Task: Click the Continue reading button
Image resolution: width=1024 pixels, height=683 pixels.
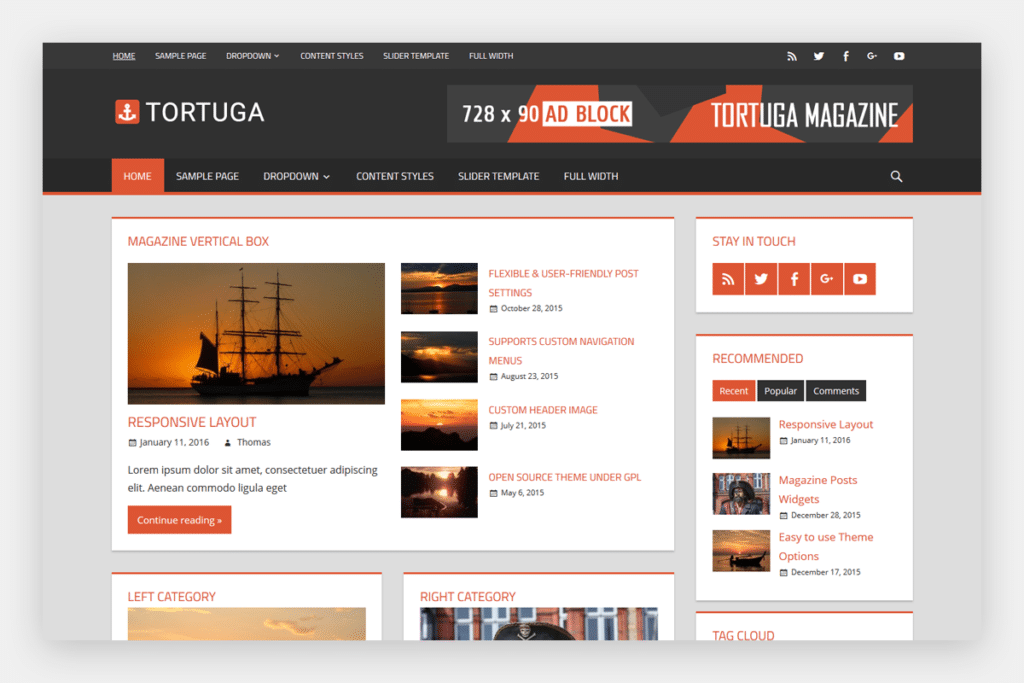Action: pos(179,519)
